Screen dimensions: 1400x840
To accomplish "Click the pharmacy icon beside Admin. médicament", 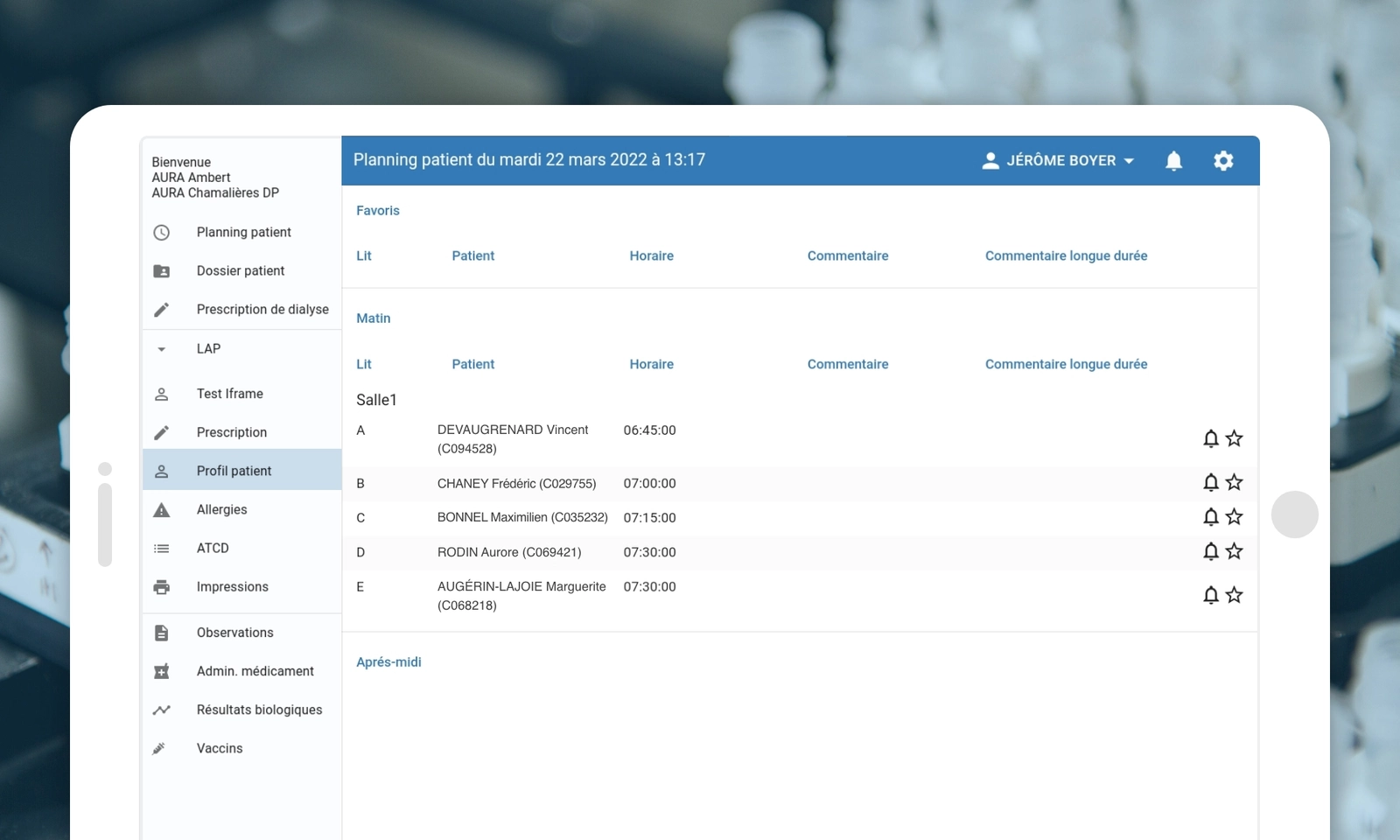I will [161, 671].
